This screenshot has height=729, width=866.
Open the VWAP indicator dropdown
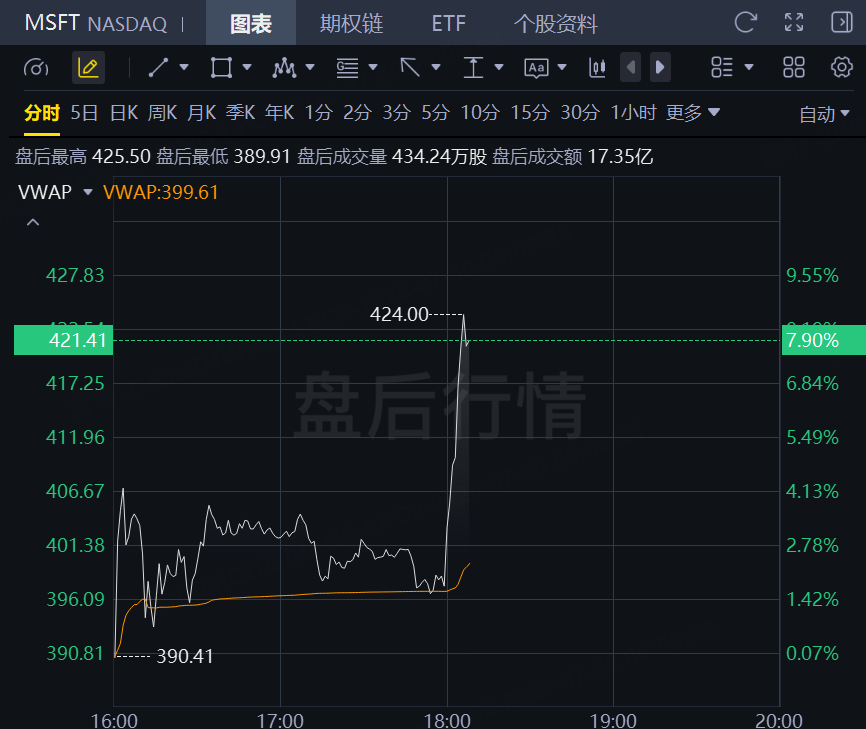(88, 192)
